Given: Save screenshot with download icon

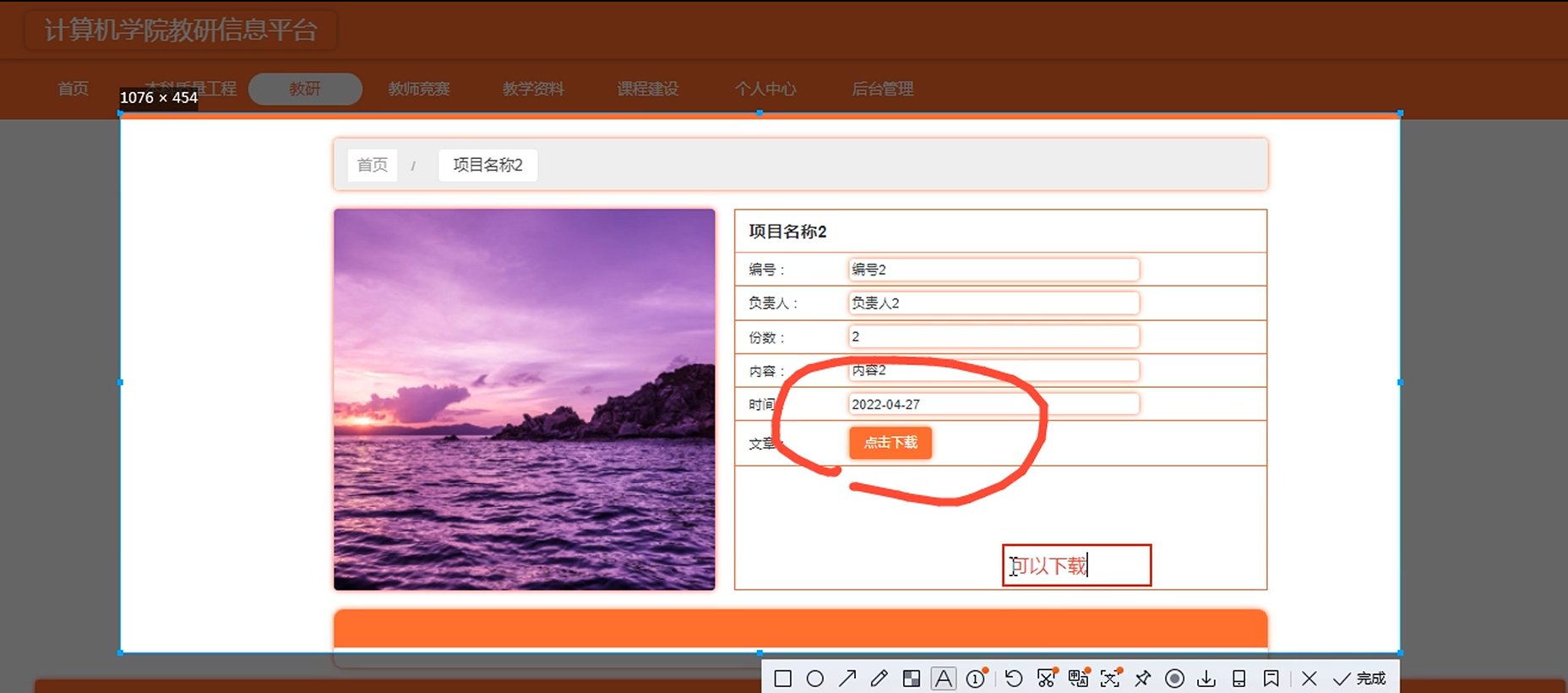Looking at the screenshot, I should (1206, 679).
